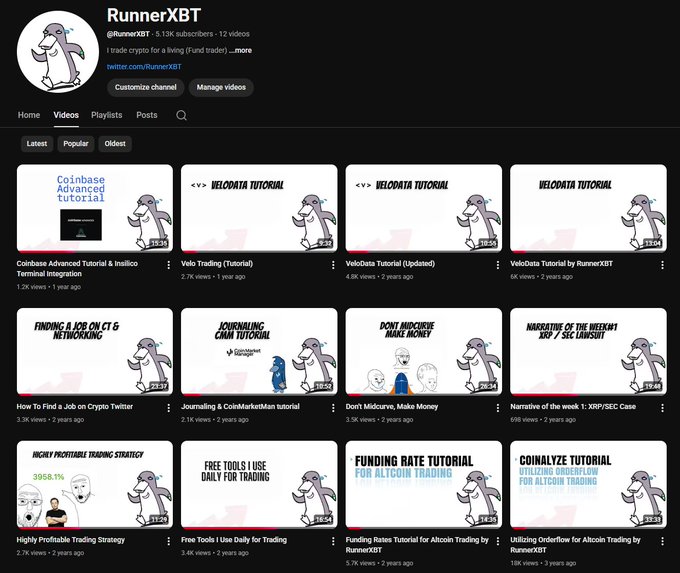Open the Playlists tab
680x573 pixels.
(107, 115)
